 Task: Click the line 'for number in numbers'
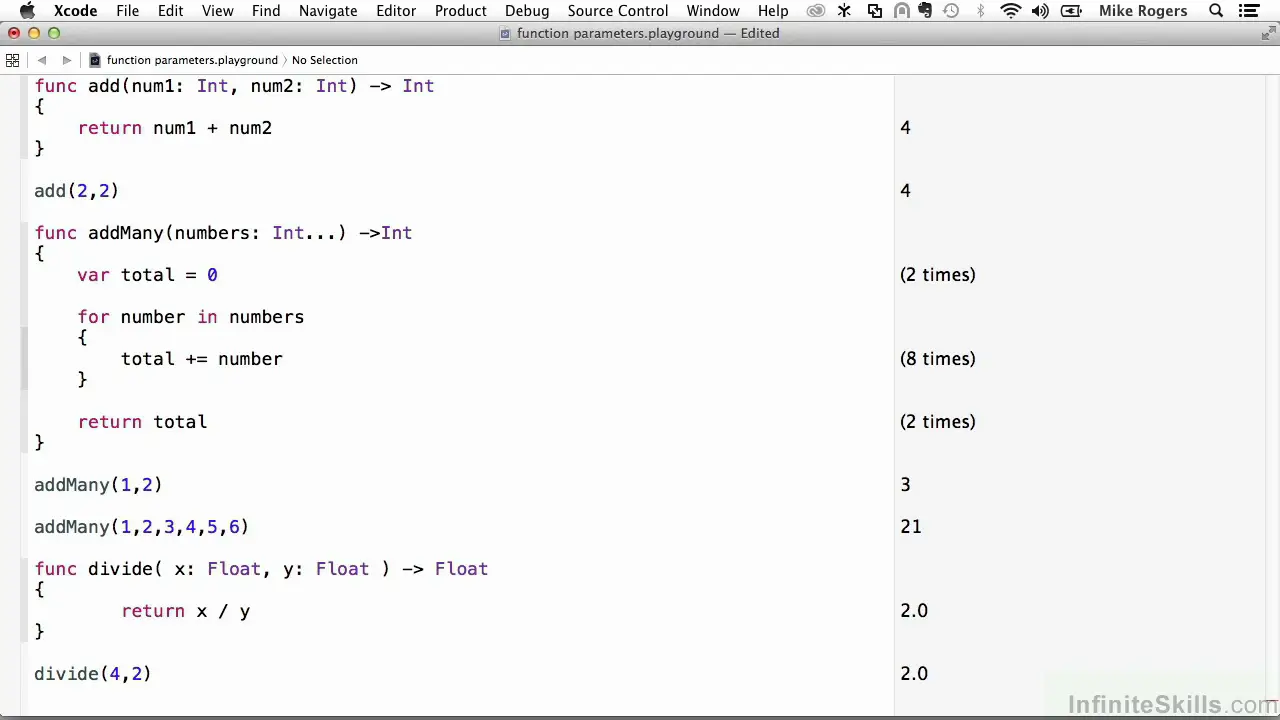191,317
